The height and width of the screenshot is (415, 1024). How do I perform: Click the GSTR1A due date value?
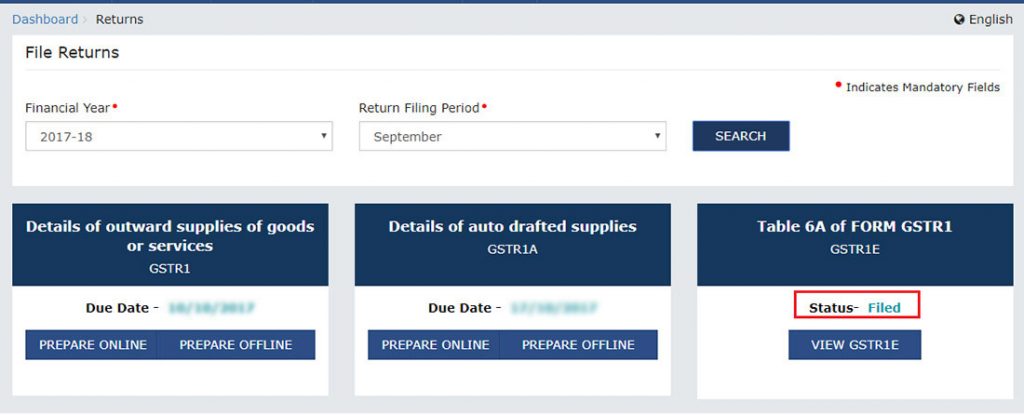tap(553, 308)
